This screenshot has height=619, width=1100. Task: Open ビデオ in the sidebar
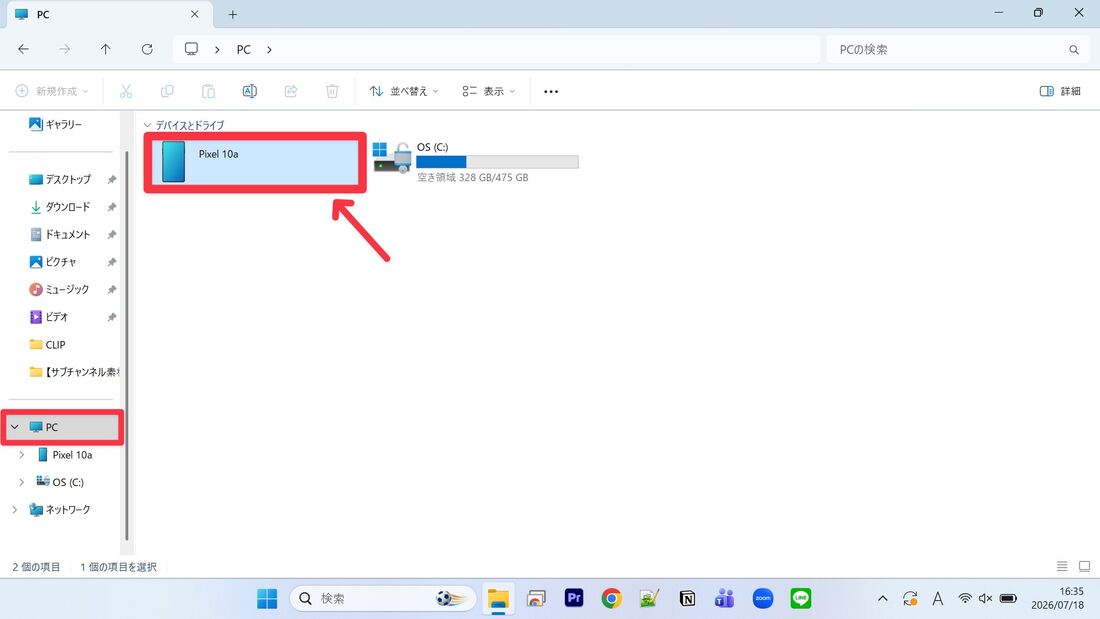click(x=48, y=317)
